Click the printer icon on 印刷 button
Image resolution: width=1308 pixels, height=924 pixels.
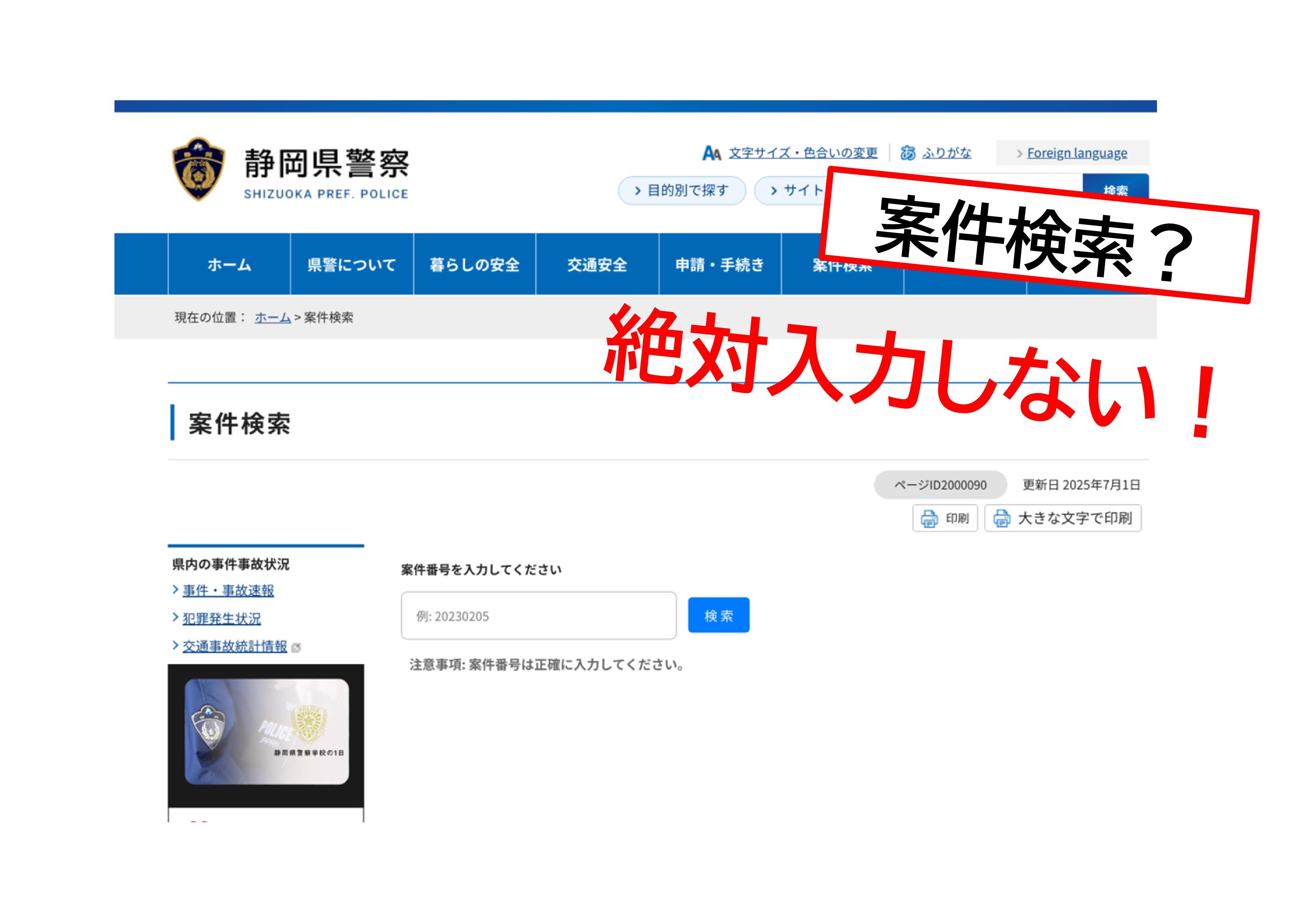[929, 518]
